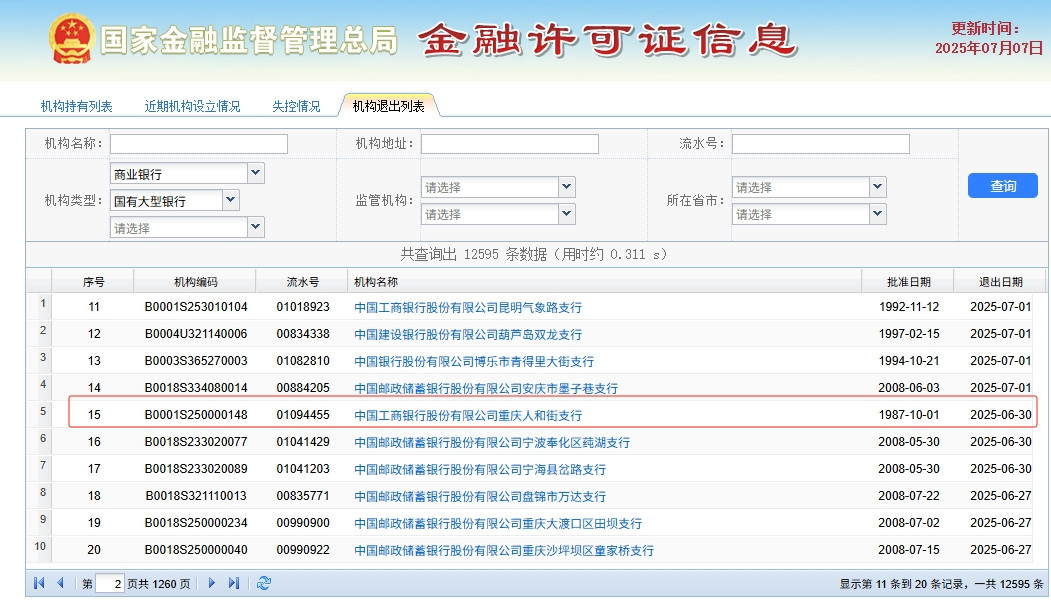The image size is (1051, 602).
Task: Click serial number 00835771
Action: point(303,495)
